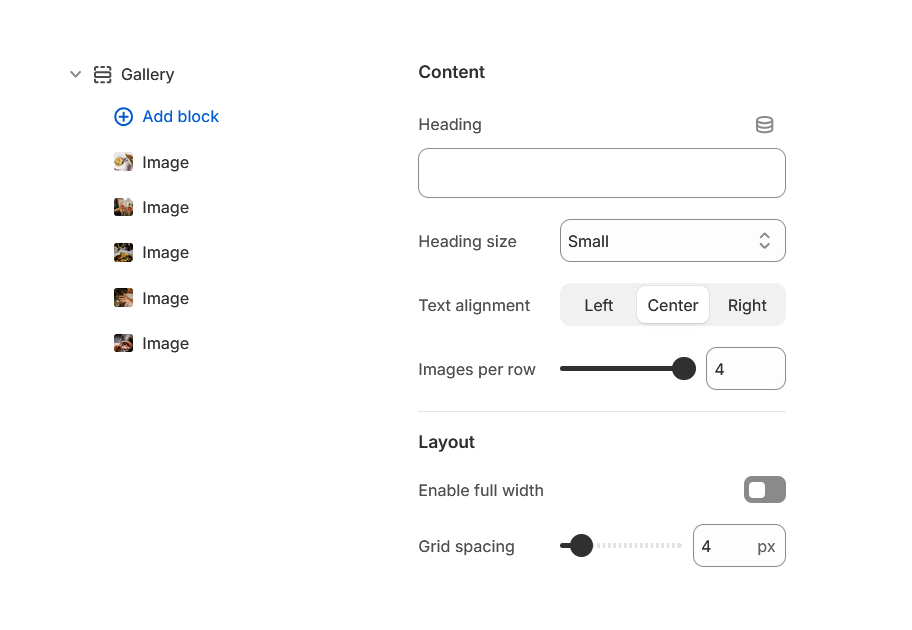Click the Gallery section icon
Viewport: 912px width, 630px height.
(103, 74)
